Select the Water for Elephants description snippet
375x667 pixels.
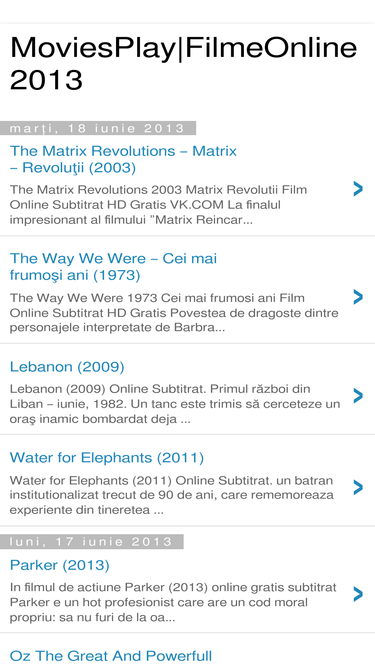[x=172, y=495]
